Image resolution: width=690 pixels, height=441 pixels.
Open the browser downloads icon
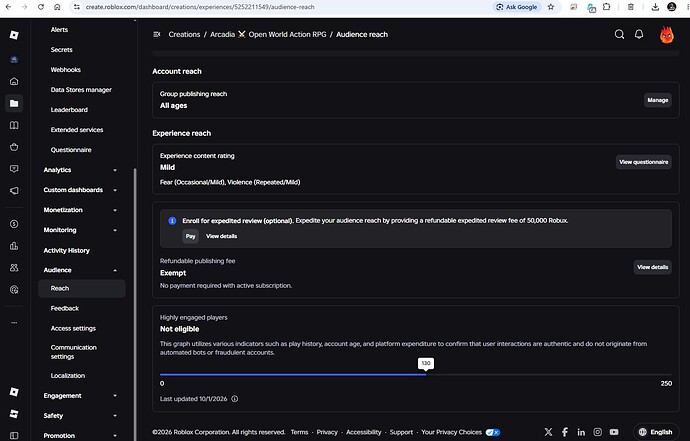click(x=655, y=7)
